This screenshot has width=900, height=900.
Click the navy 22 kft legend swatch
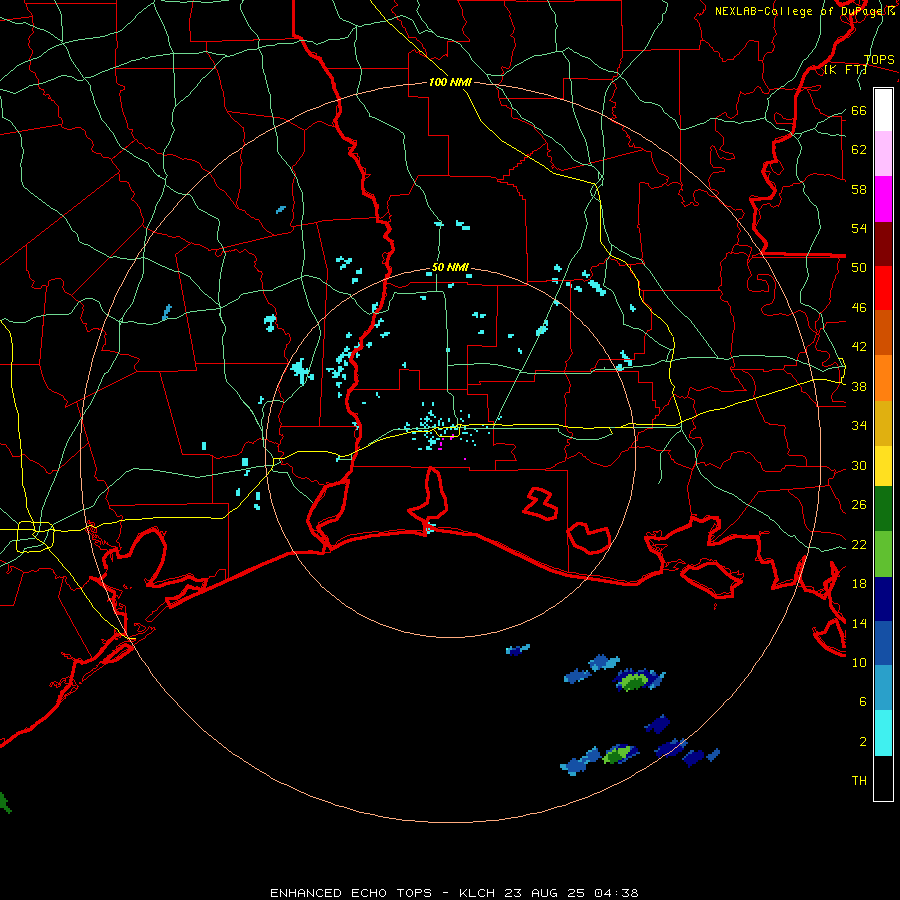(x=883, y=599)
